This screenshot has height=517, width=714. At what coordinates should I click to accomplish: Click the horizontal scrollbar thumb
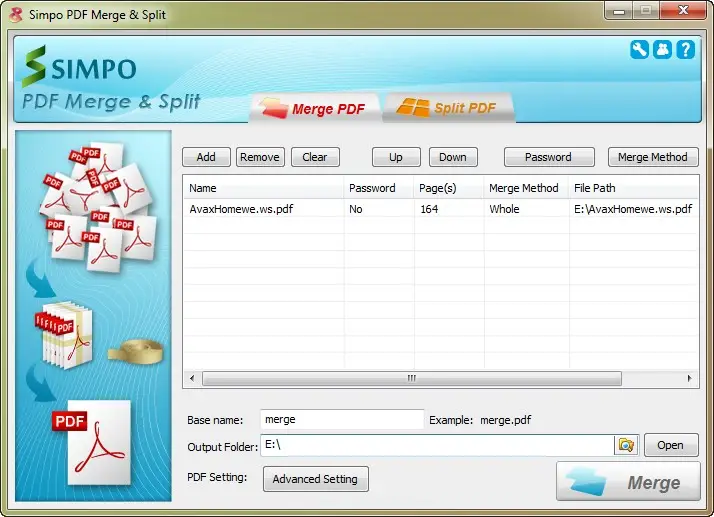point(412,379)
